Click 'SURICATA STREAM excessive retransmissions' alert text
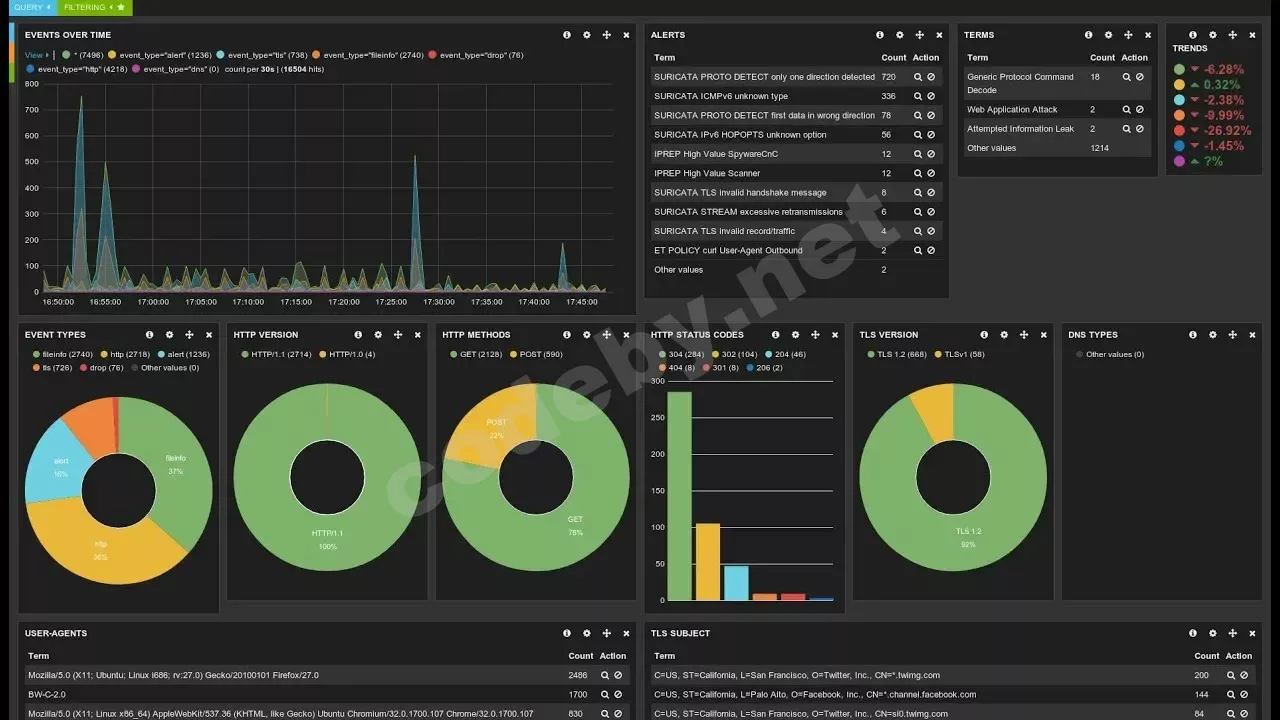This screenshot has width=1280, height=720. (749, 212)
